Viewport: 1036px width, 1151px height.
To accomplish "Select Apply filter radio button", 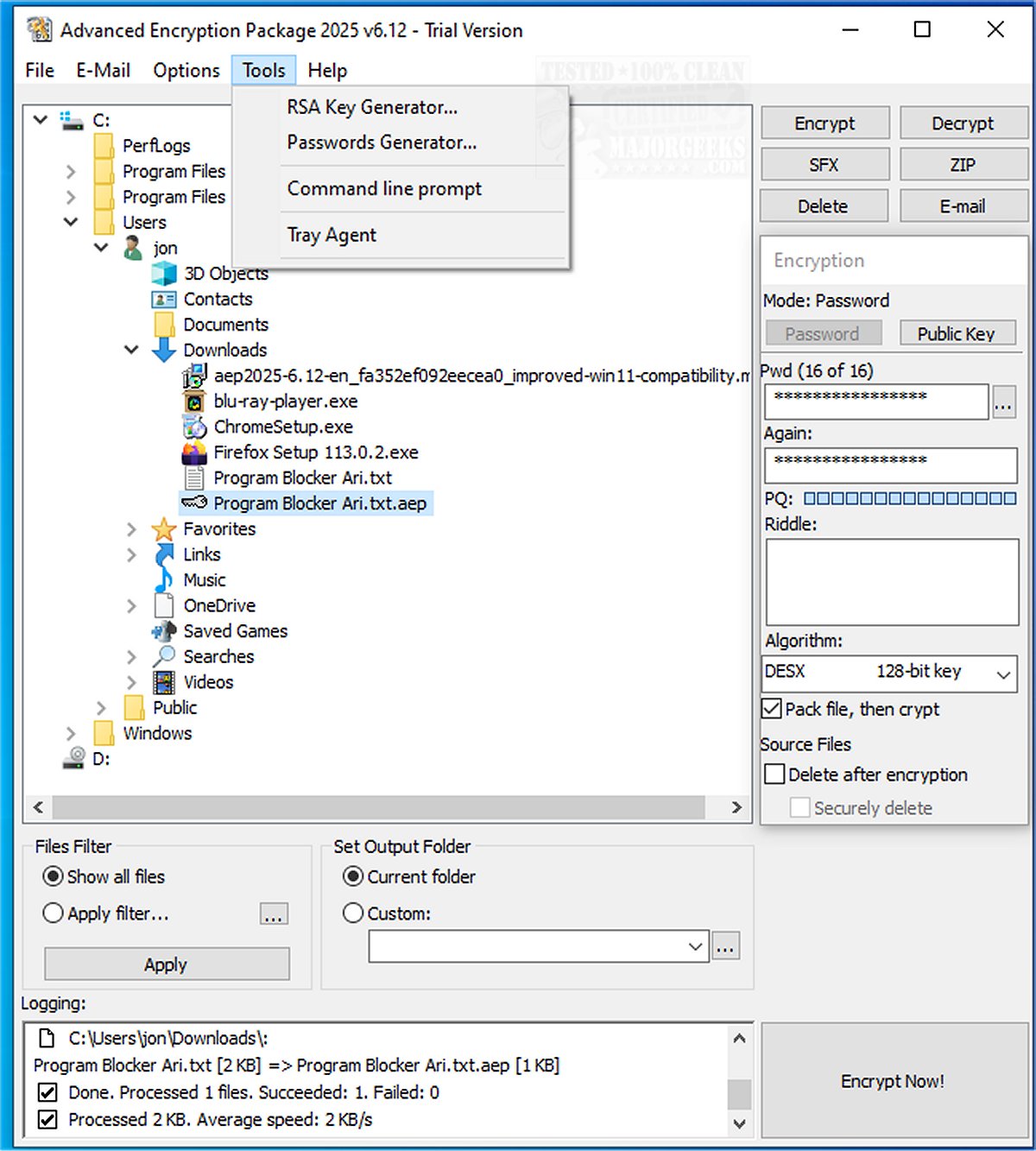I will 53,913.
